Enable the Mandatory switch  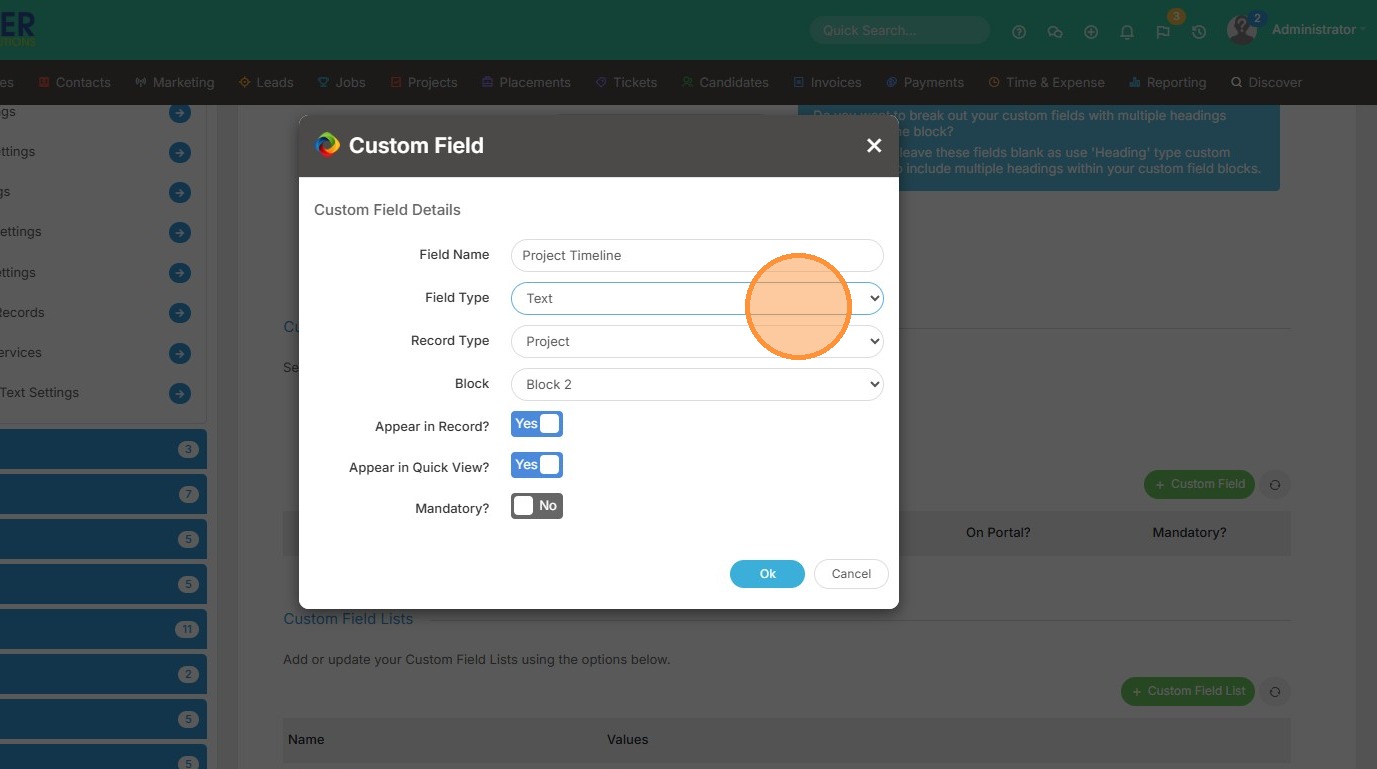537,506
